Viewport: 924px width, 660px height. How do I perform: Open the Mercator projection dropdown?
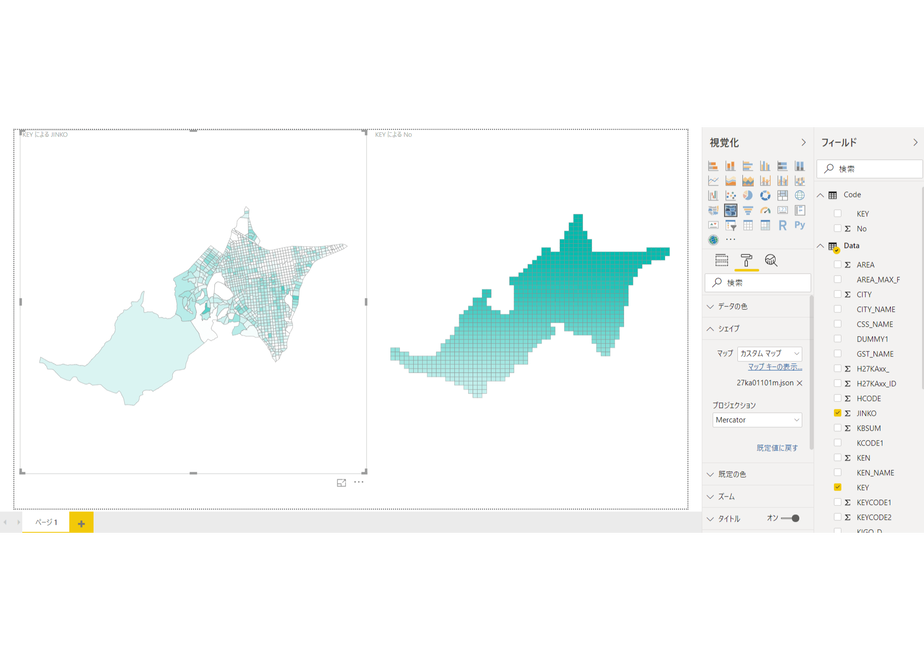click(x=757, y=420)
